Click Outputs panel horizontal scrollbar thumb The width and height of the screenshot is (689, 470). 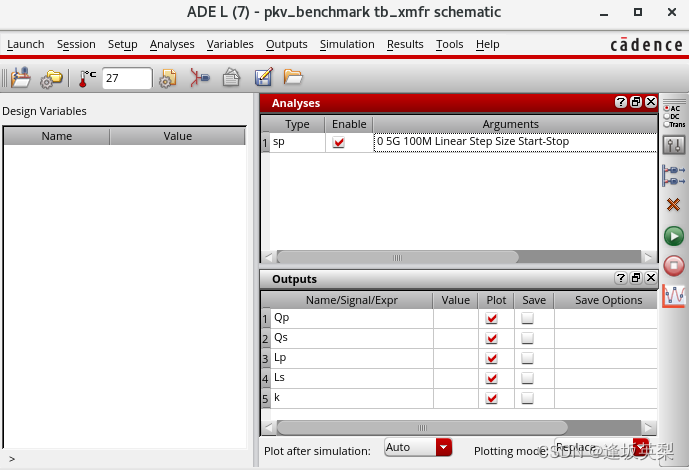(422, 427)
